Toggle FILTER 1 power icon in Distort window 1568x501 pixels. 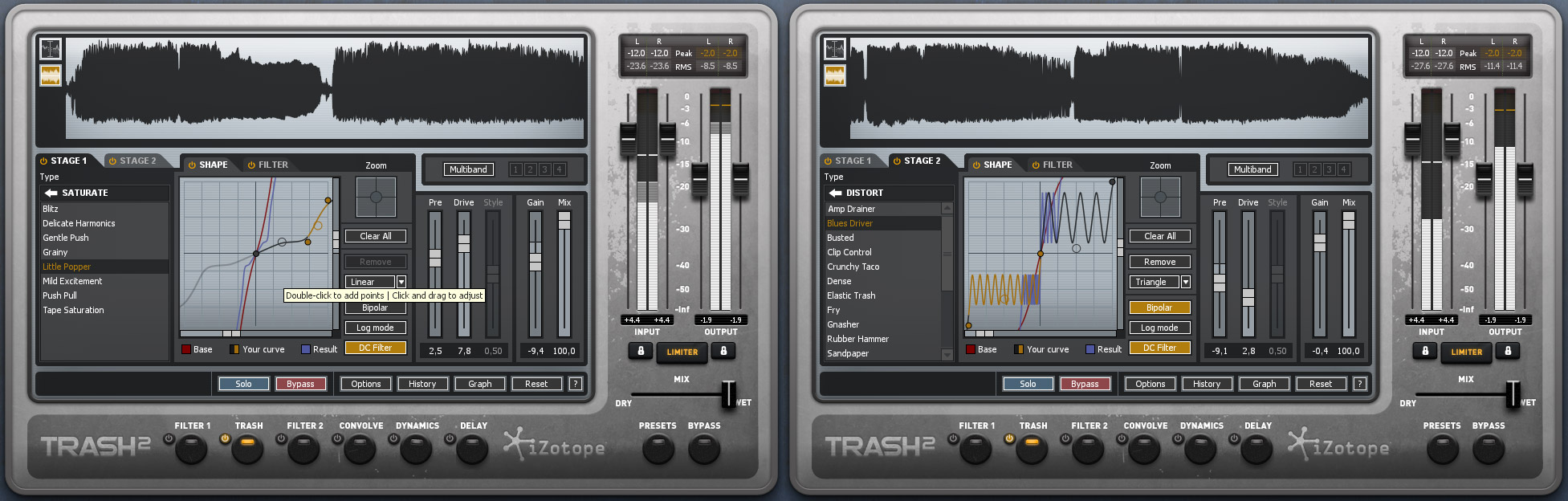953,439
